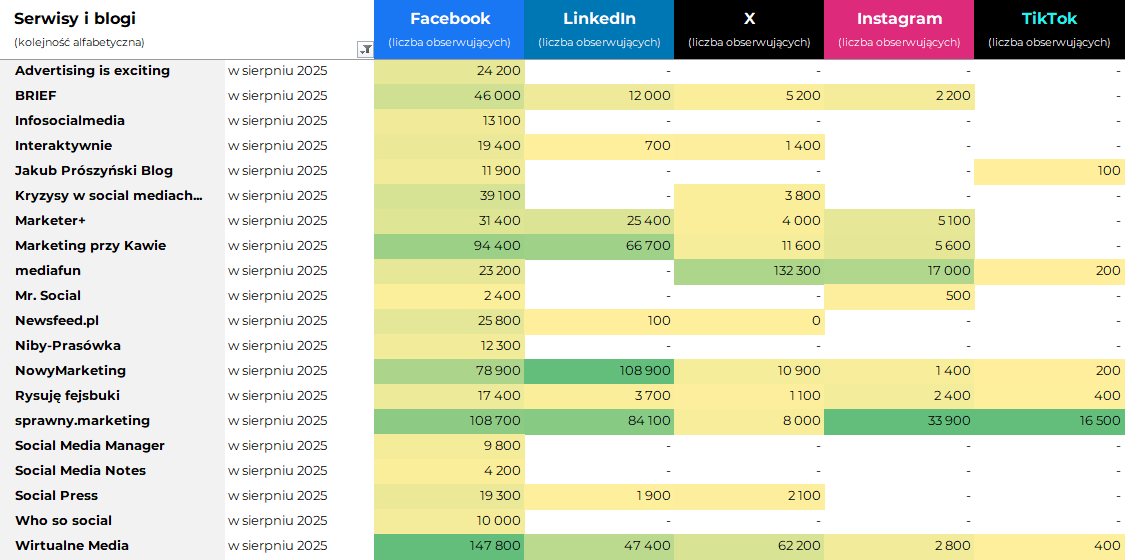Image resolution: width=1125 pixels, height=560 pixels.
Task: Click the 'Niby-Prasówka' row label
Action: (68, 346)
